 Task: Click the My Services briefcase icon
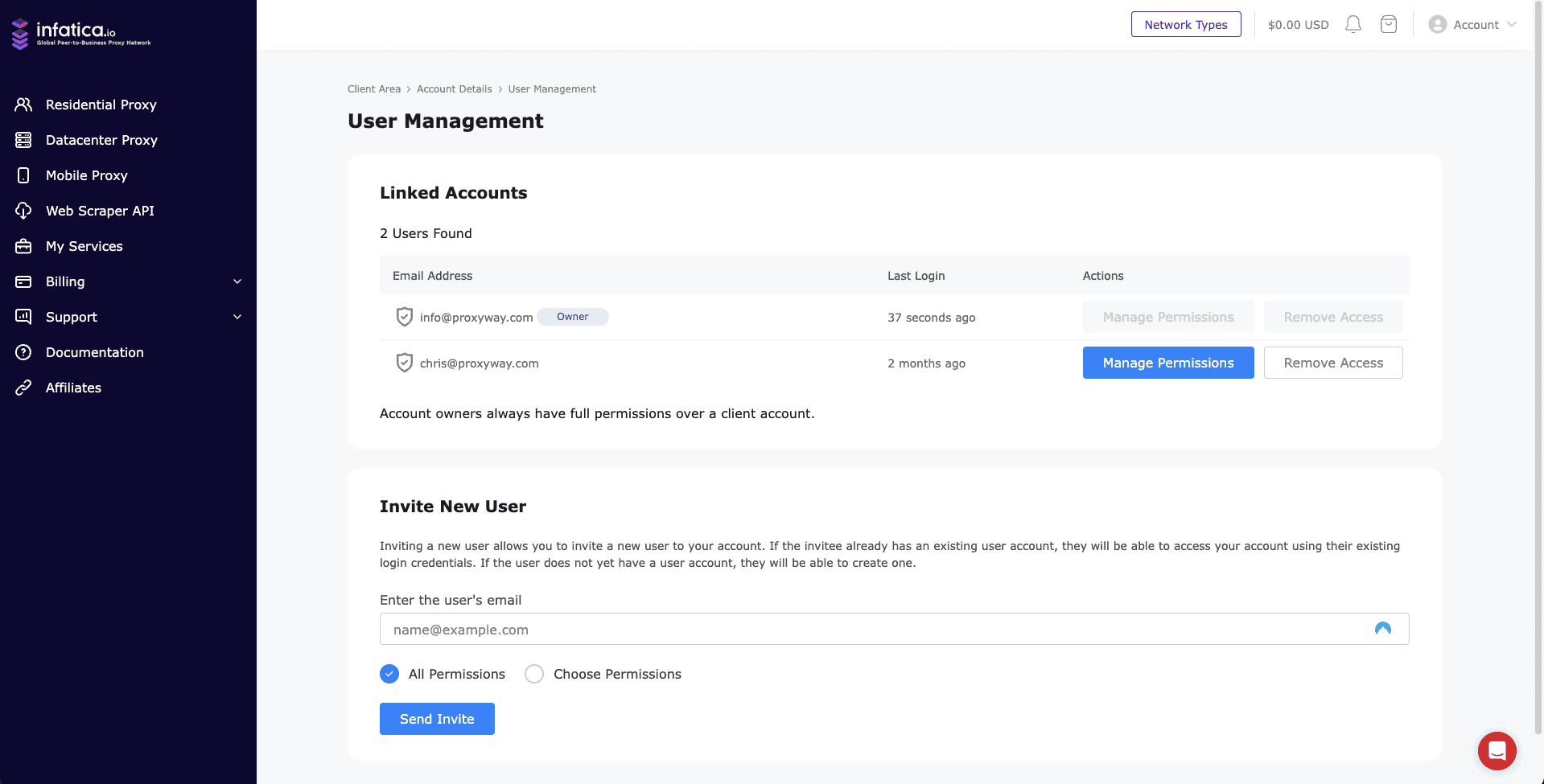click(23, 246)
